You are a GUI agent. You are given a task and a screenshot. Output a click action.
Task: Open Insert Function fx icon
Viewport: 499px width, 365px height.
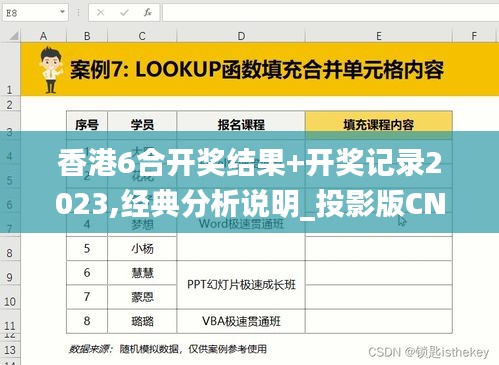(x=148, y=13)
